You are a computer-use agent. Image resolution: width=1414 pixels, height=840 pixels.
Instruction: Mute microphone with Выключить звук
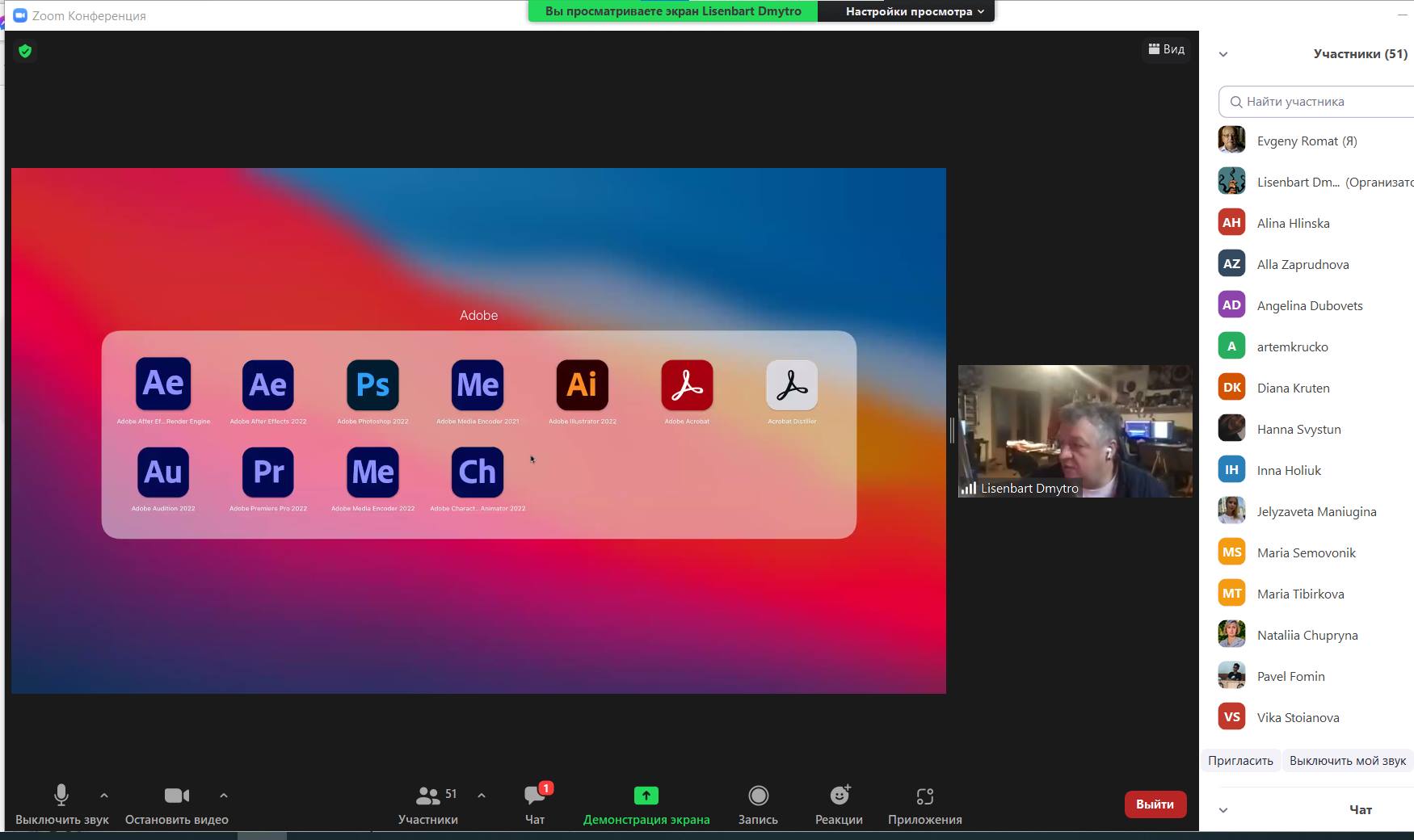tap(61, 796)
